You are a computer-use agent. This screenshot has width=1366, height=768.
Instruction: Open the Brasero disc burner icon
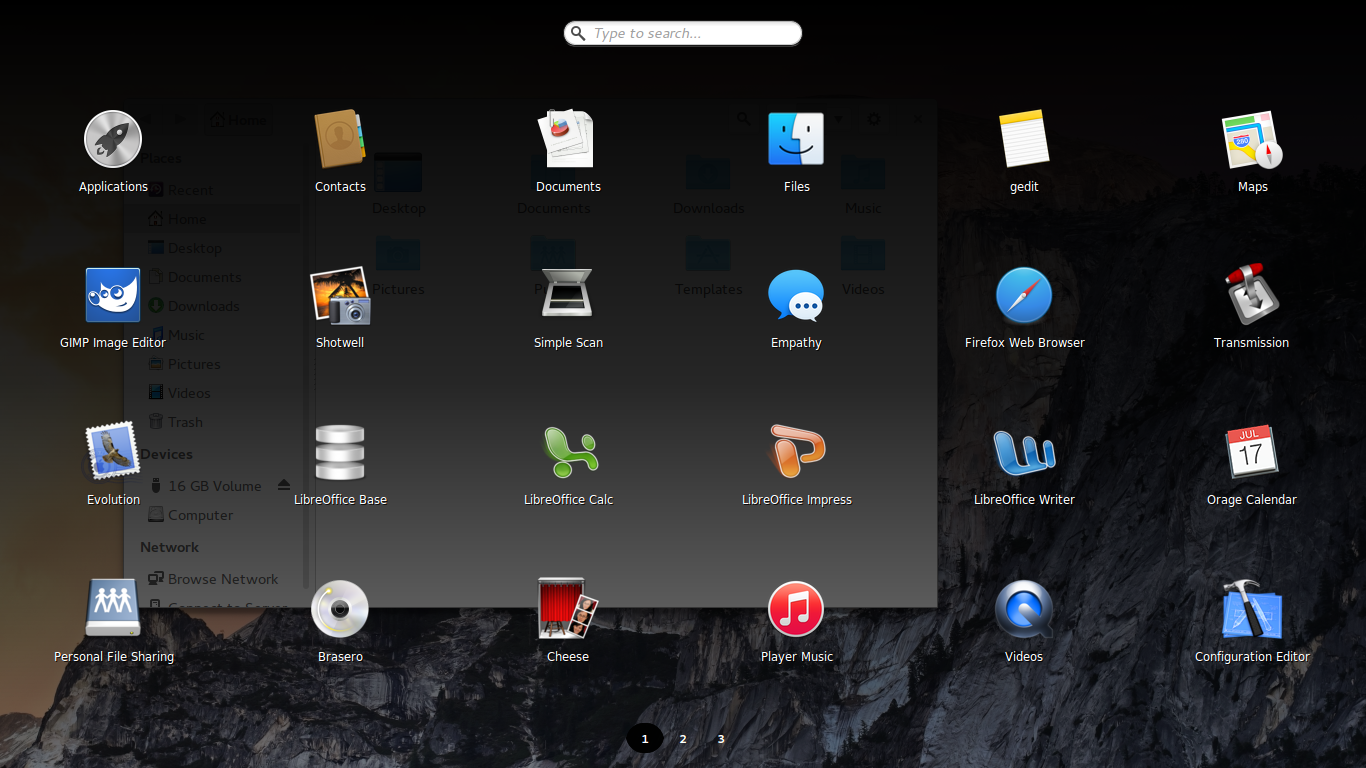click(x=340, y=608)
